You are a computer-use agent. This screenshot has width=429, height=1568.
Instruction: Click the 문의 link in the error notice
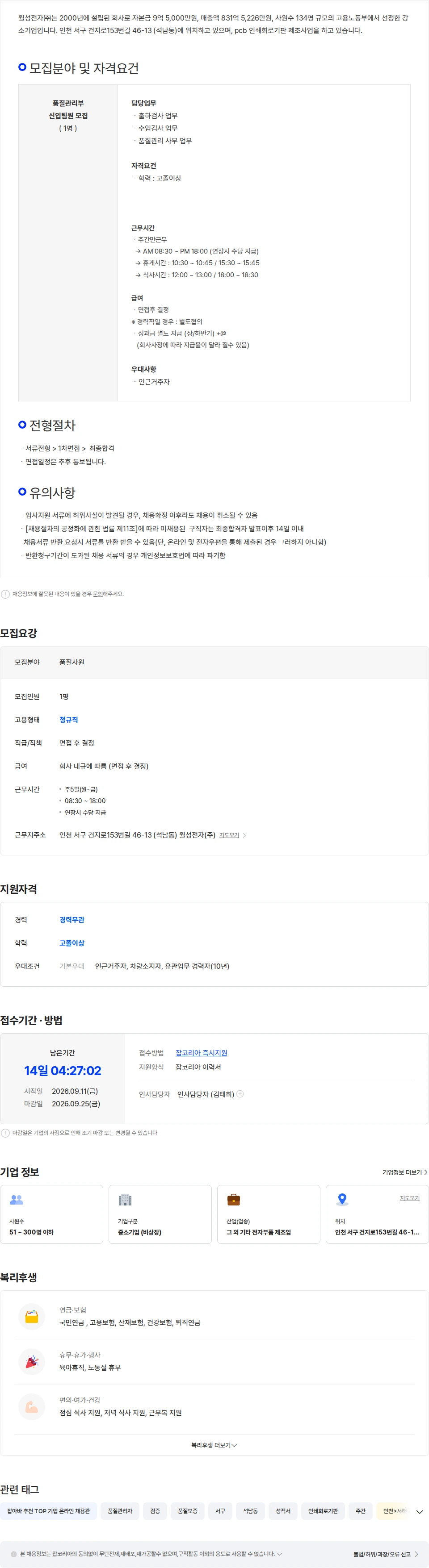click(x=97, y=594)
